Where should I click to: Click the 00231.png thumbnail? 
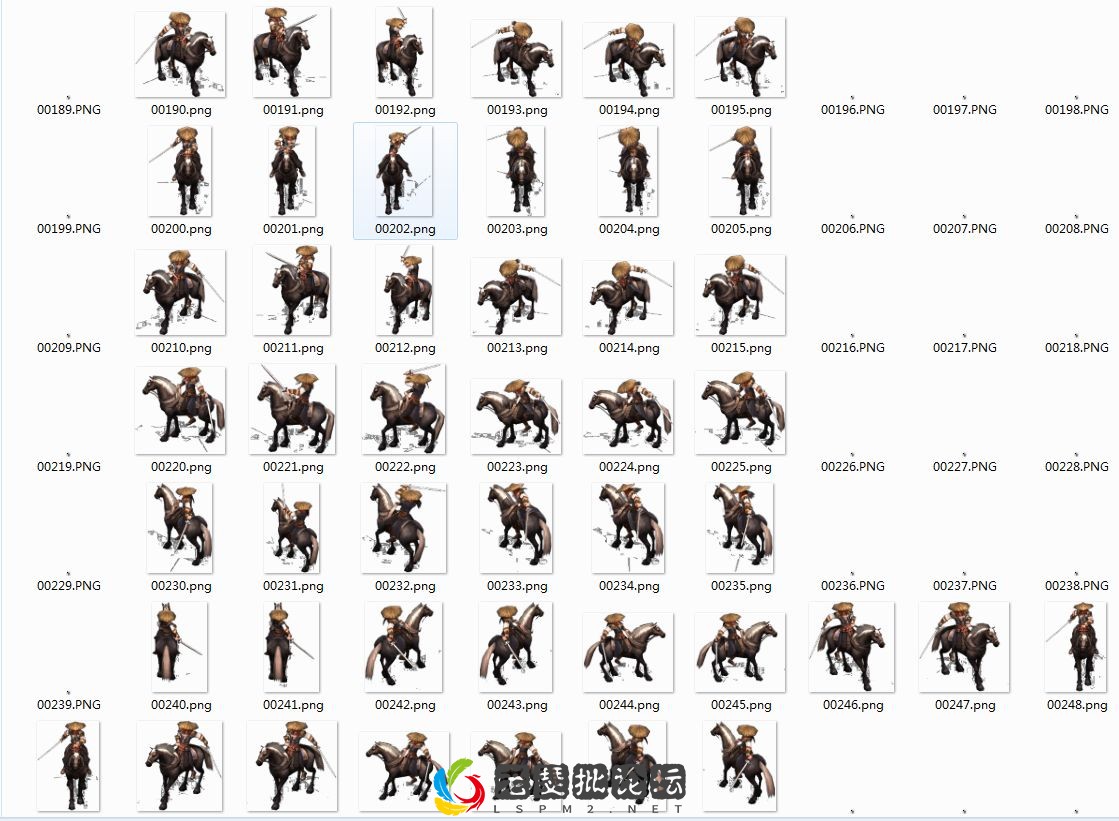[x=292, y=528]
